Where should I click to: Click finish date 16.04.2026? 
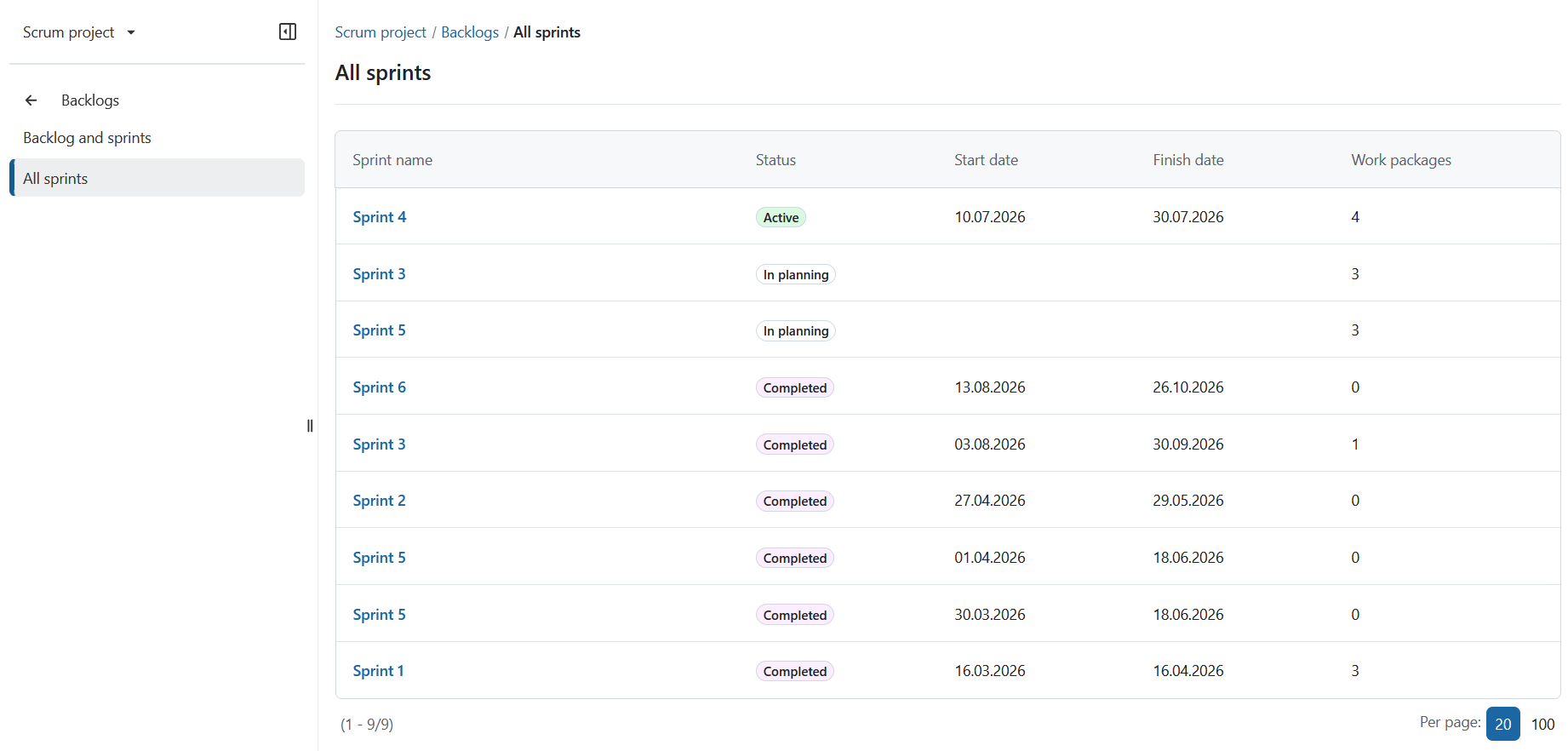tap(1188, 671)
